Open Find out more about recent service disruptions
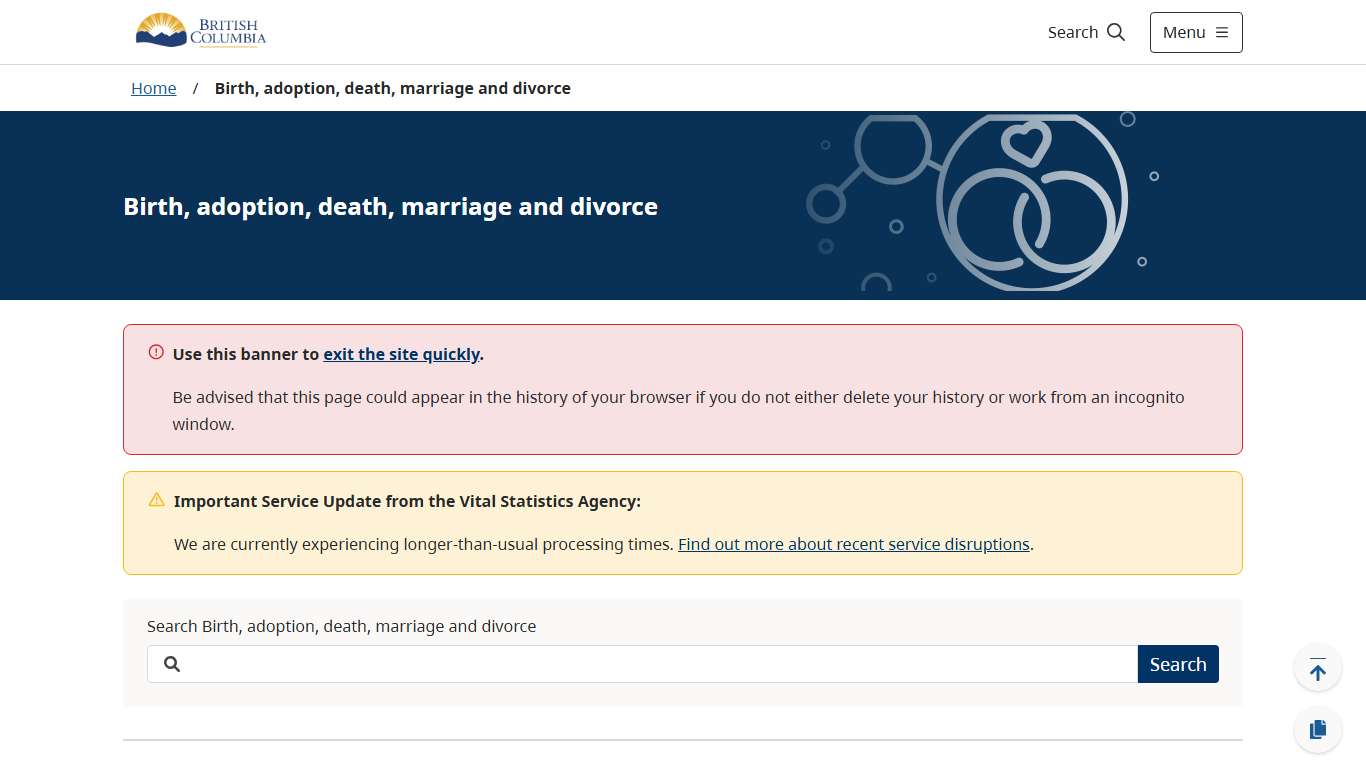Screen dimensions: 1366x768 pos(853,544)
